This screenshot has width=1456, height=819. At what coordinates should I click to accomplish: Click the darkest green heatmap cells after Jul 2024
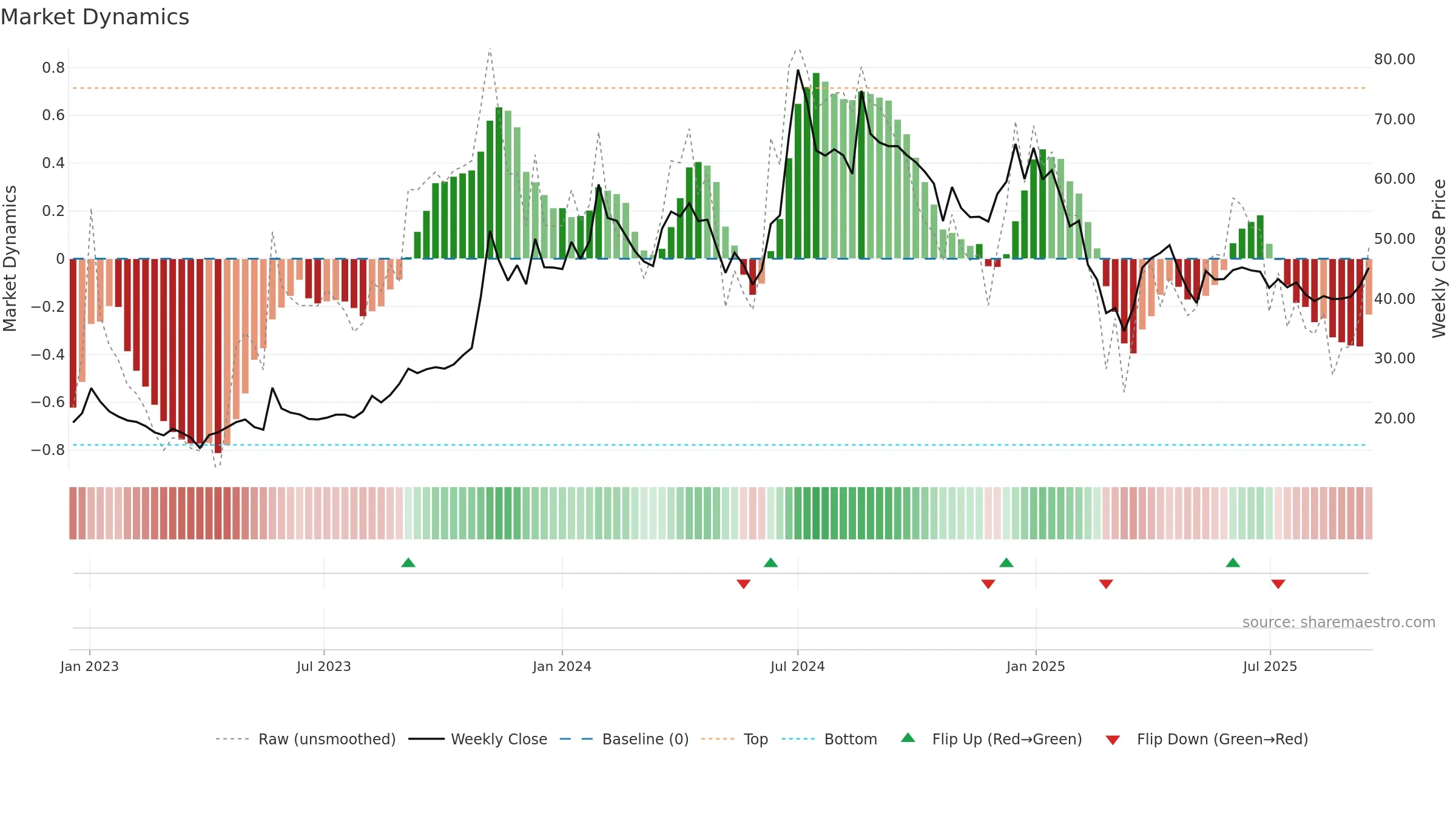[816, 513]
